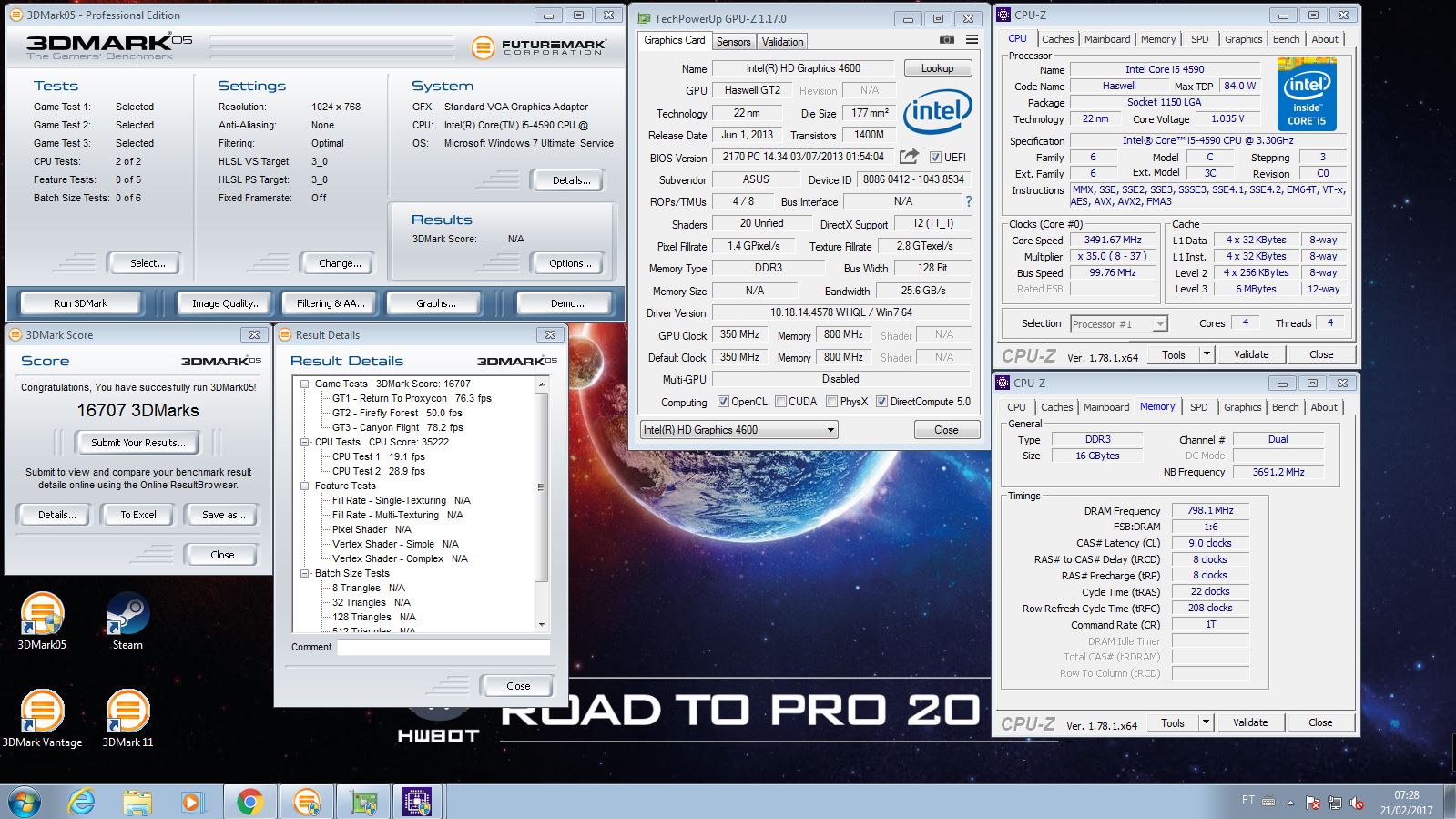The width and height of the screenshot is (1456, 819).
Task: Click the GPU-Z title bar icon
Action: click(x=644, y=18)
